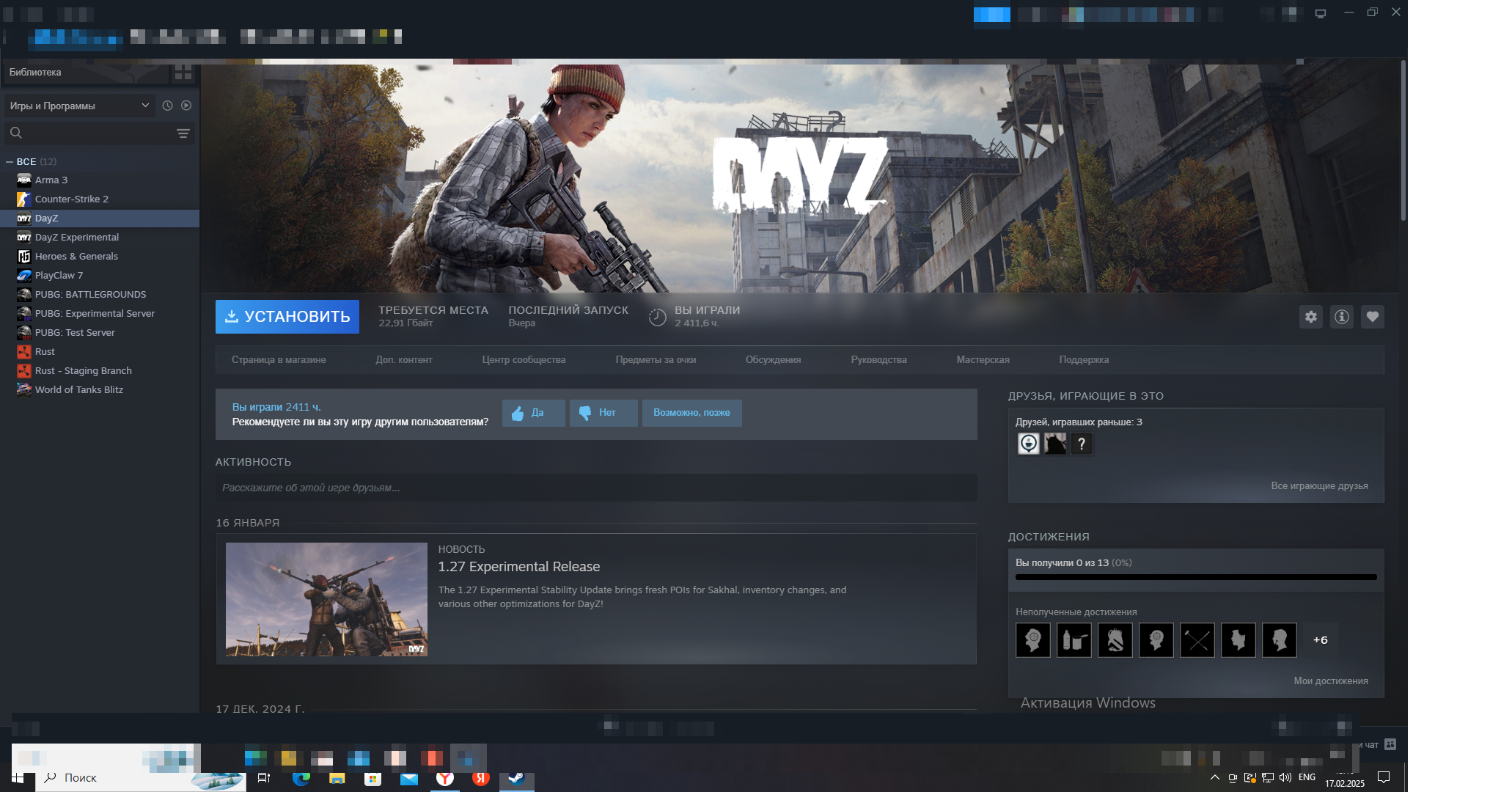Click the library search input field
The image size is (1512, 811).
99,133
